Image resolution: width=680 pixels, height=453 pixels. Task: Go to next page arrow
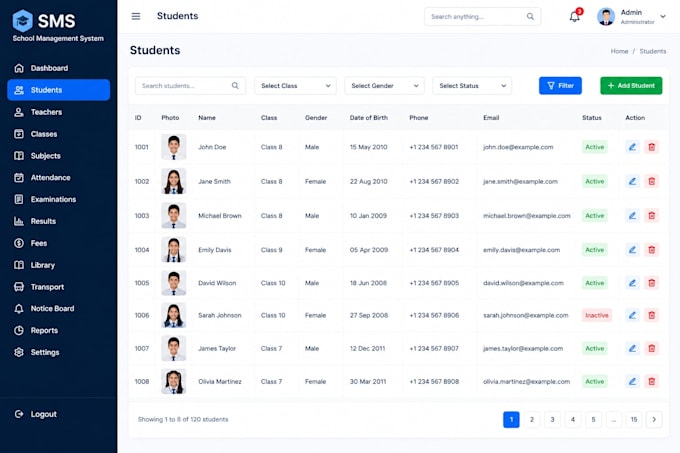point(654,419)
